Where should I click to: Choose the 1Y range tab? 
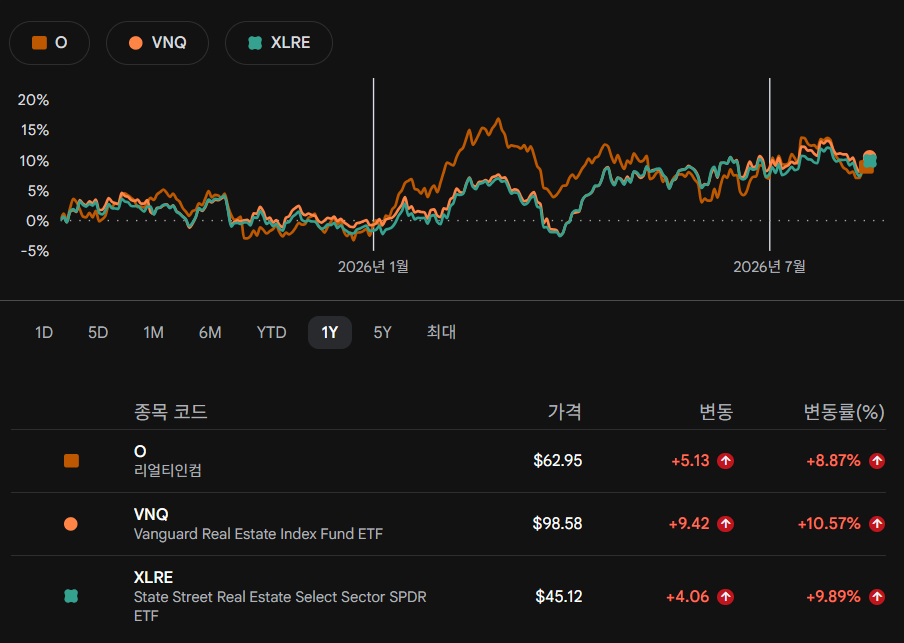pyautogui.click(x=330, y=332)
